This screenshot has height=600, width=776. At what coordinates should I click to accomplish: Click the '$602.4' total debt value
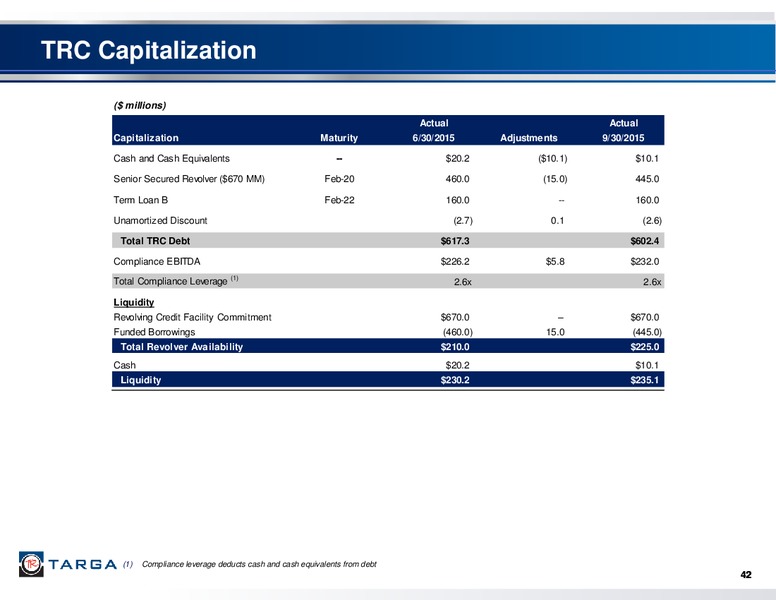[644, 241]
